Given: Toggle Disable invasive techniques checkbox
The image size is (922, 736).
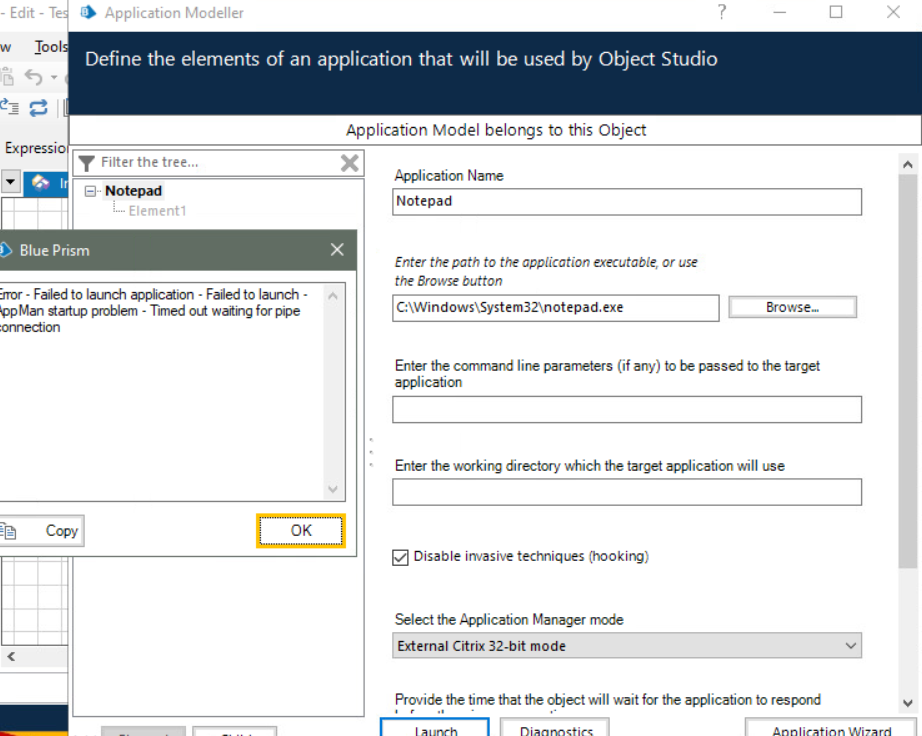Looking at the screenshot, I should [400, 557].
